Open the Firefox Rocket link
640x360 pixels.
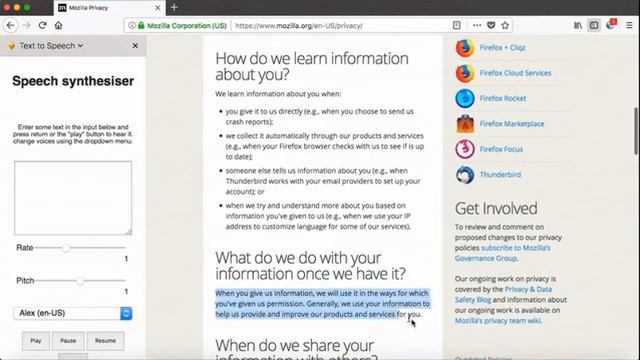tap(503, 98)
